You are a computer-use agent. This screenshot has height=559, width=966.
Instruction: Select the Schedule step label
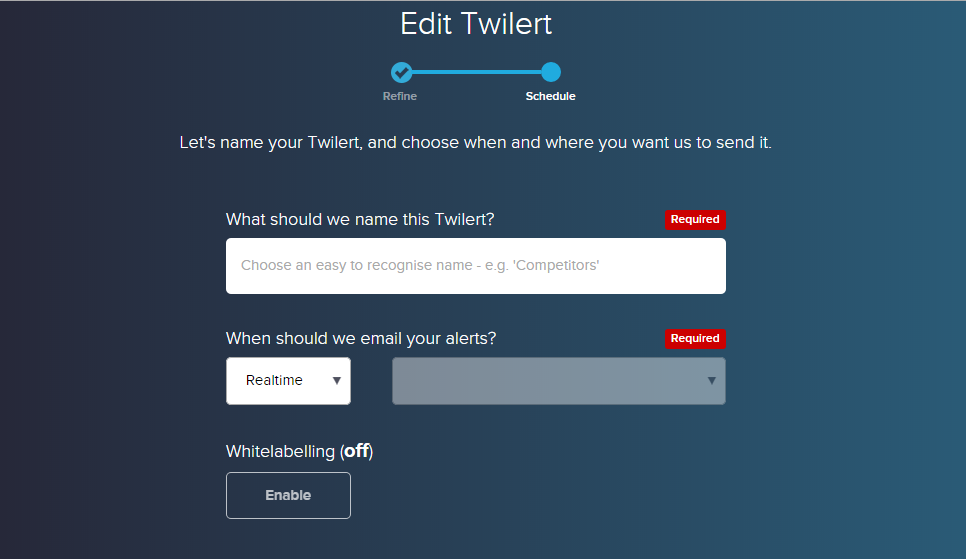(x=550, y=96)
